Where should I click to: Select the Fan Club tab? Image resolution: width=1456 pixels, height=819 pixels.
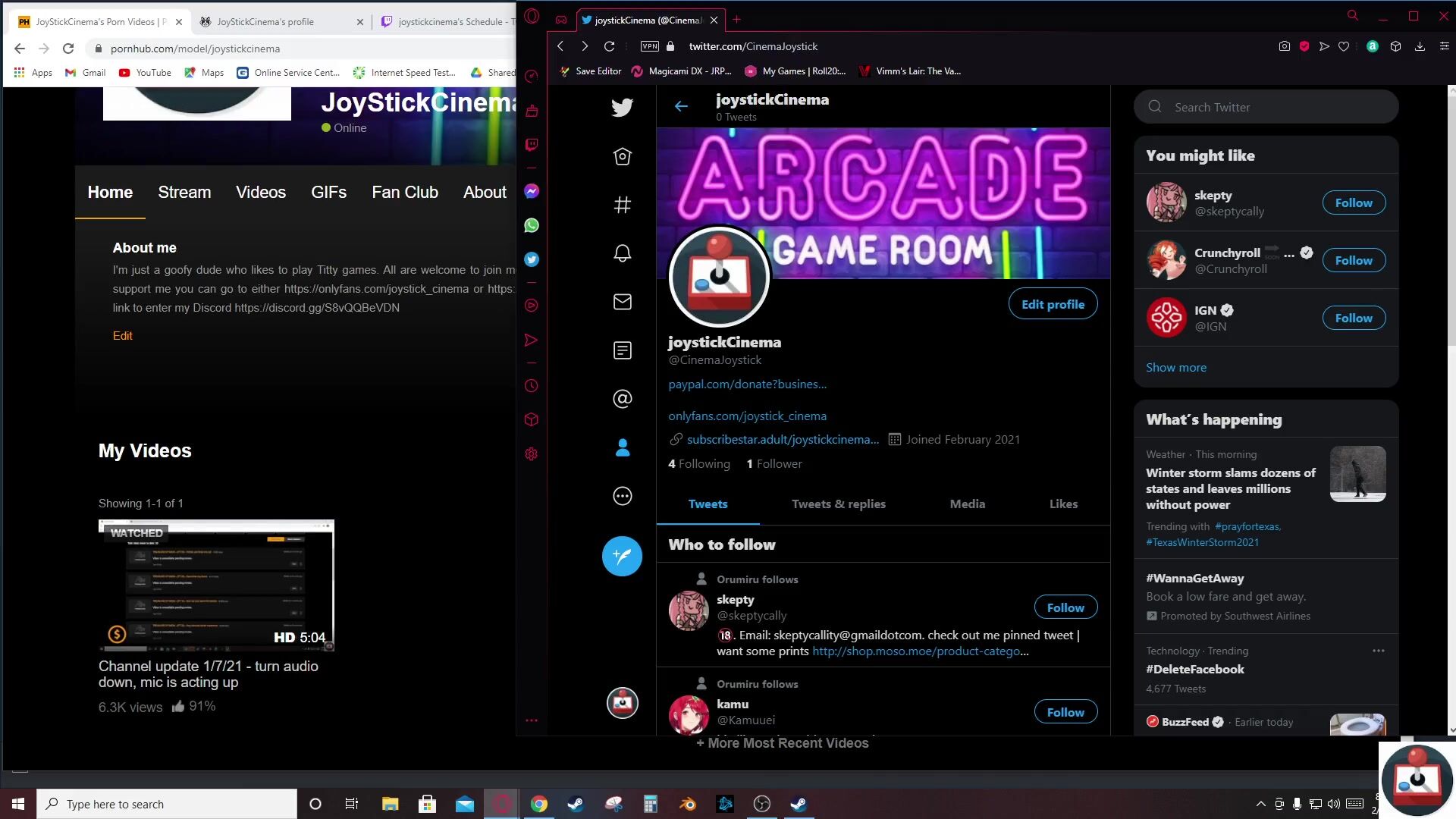(x=405, y=193)
